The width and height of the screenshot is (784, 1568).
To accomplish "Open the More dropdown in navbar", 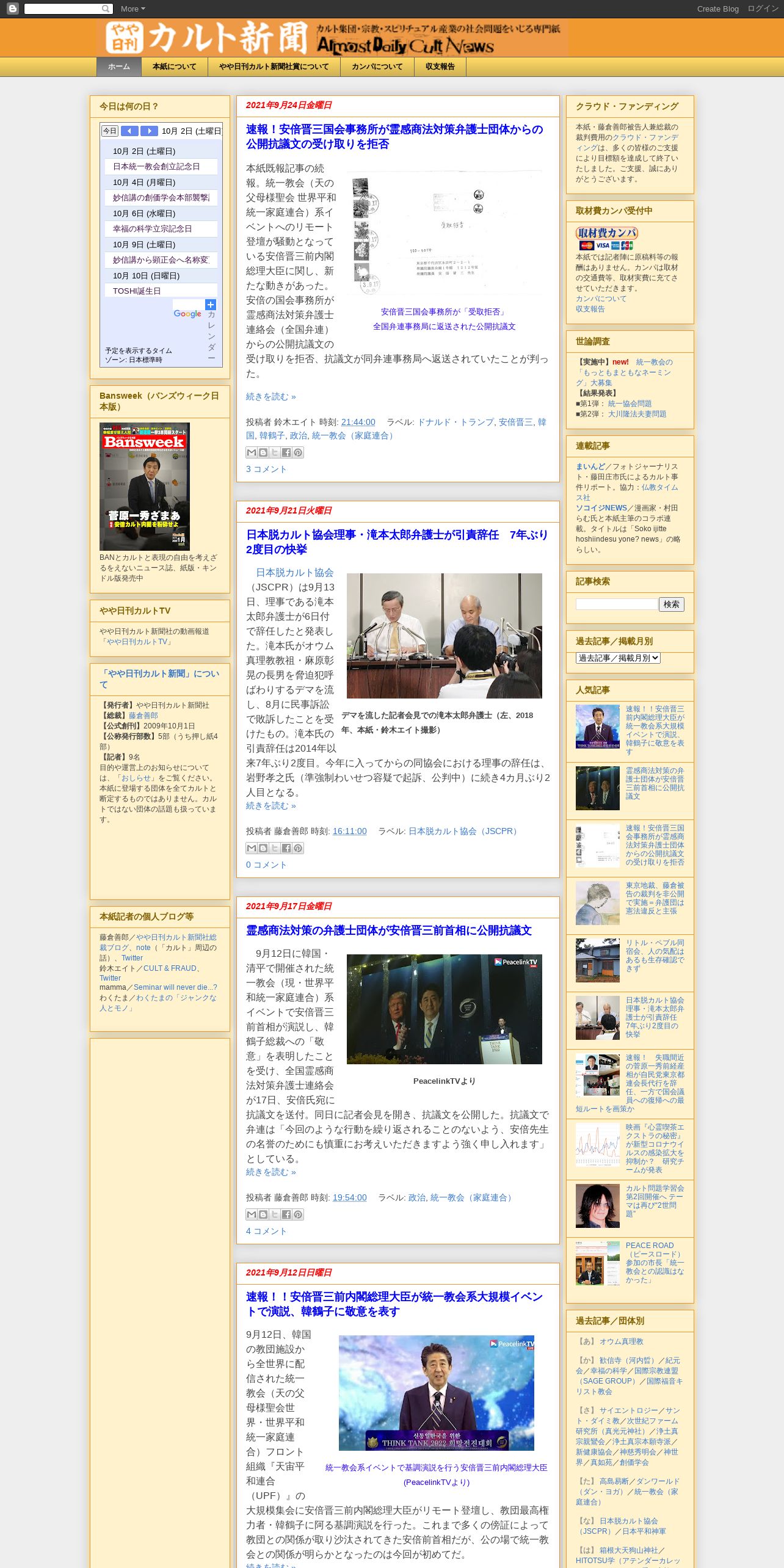I will tap(132, 9).
